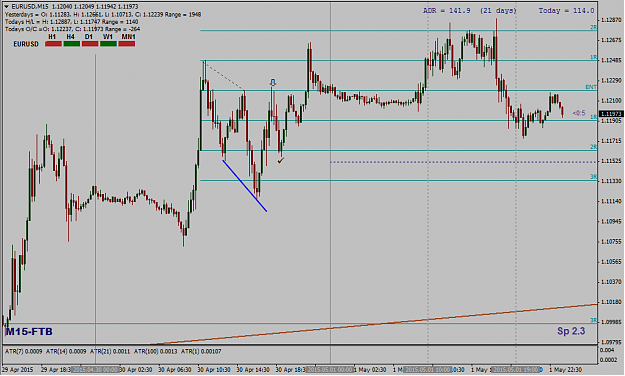The image size is (625, 376).
Task: Click the 1.11525 price on the axis
Action: point(611,161)
